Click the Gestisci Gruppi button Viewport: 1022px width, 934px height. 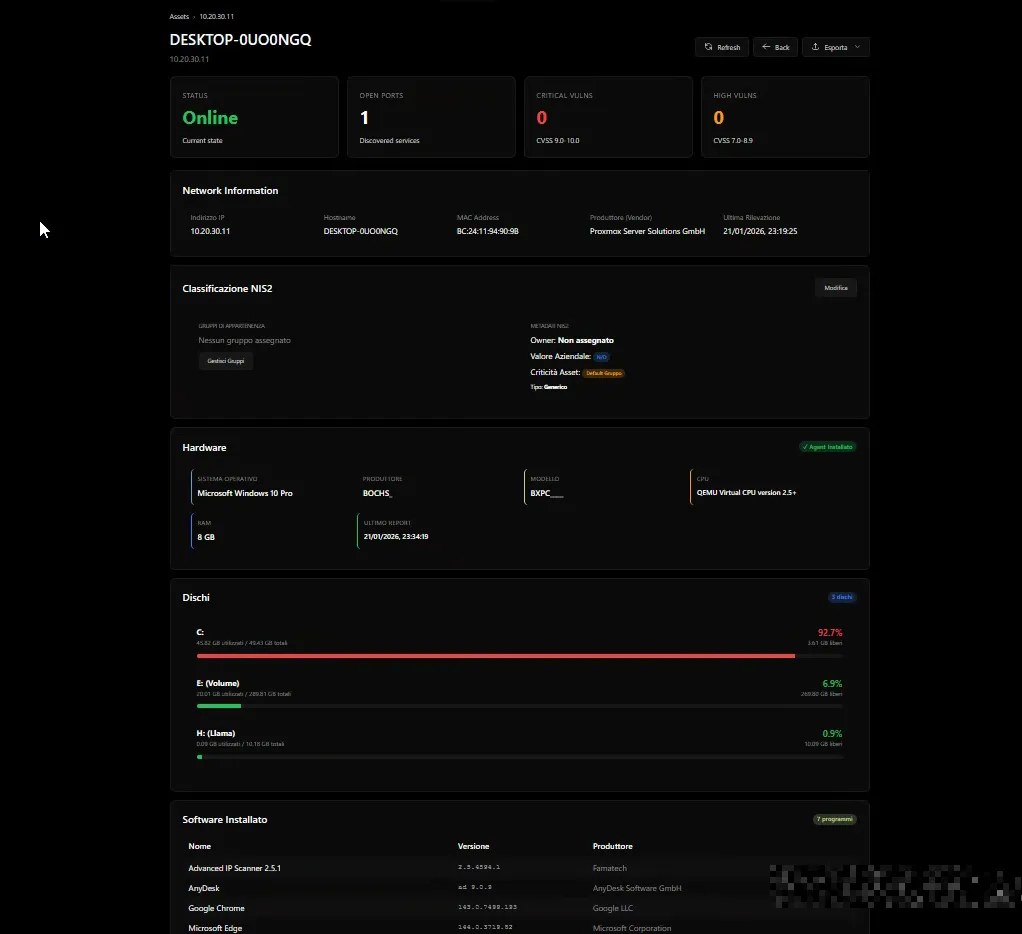coord(225,360)
